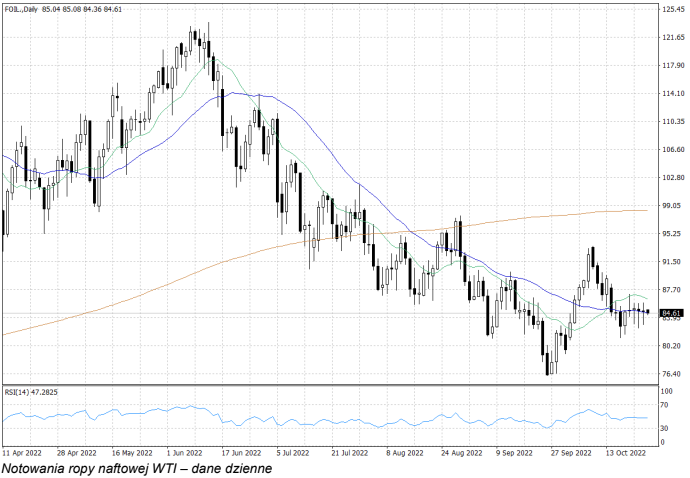This screenshot has width=690, height=478.
Task: Click the RSI 30 level label
Action: pos(666,428)
